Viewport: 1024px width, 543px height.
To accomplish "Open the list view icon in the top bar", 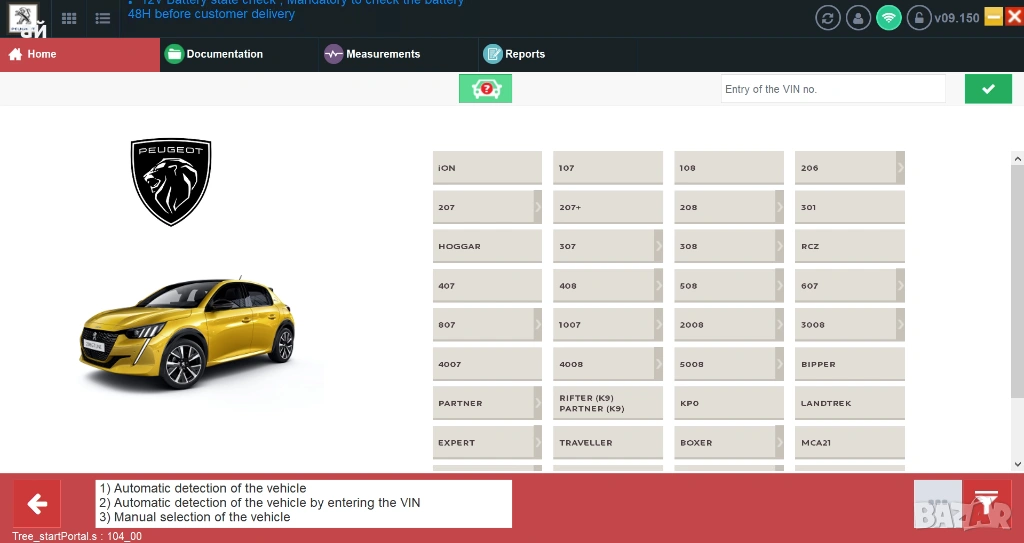I will point(102,18).
